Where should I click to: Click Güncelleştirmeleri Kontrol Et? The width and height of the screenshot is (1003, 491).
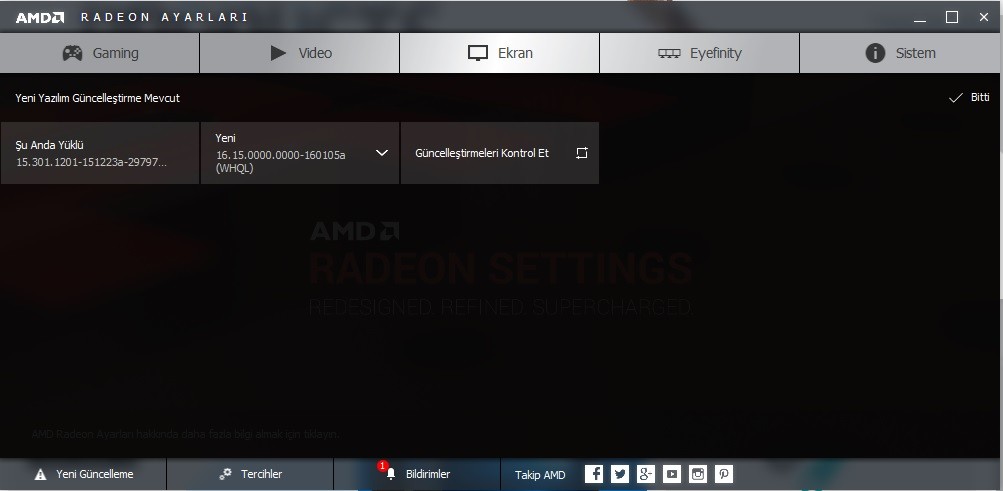click(500, 153)
